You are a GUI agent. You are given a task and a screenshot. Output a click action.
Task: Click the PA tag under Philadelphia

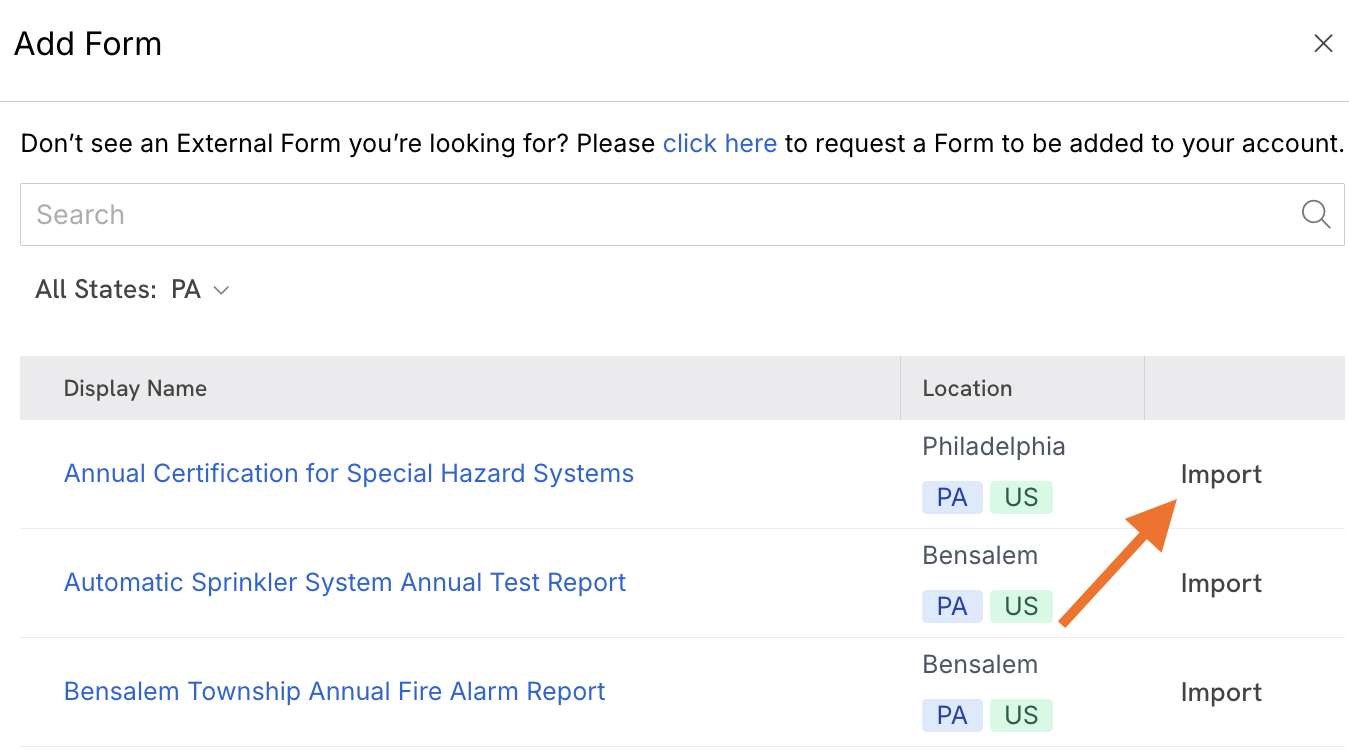(x=952, y=497)
